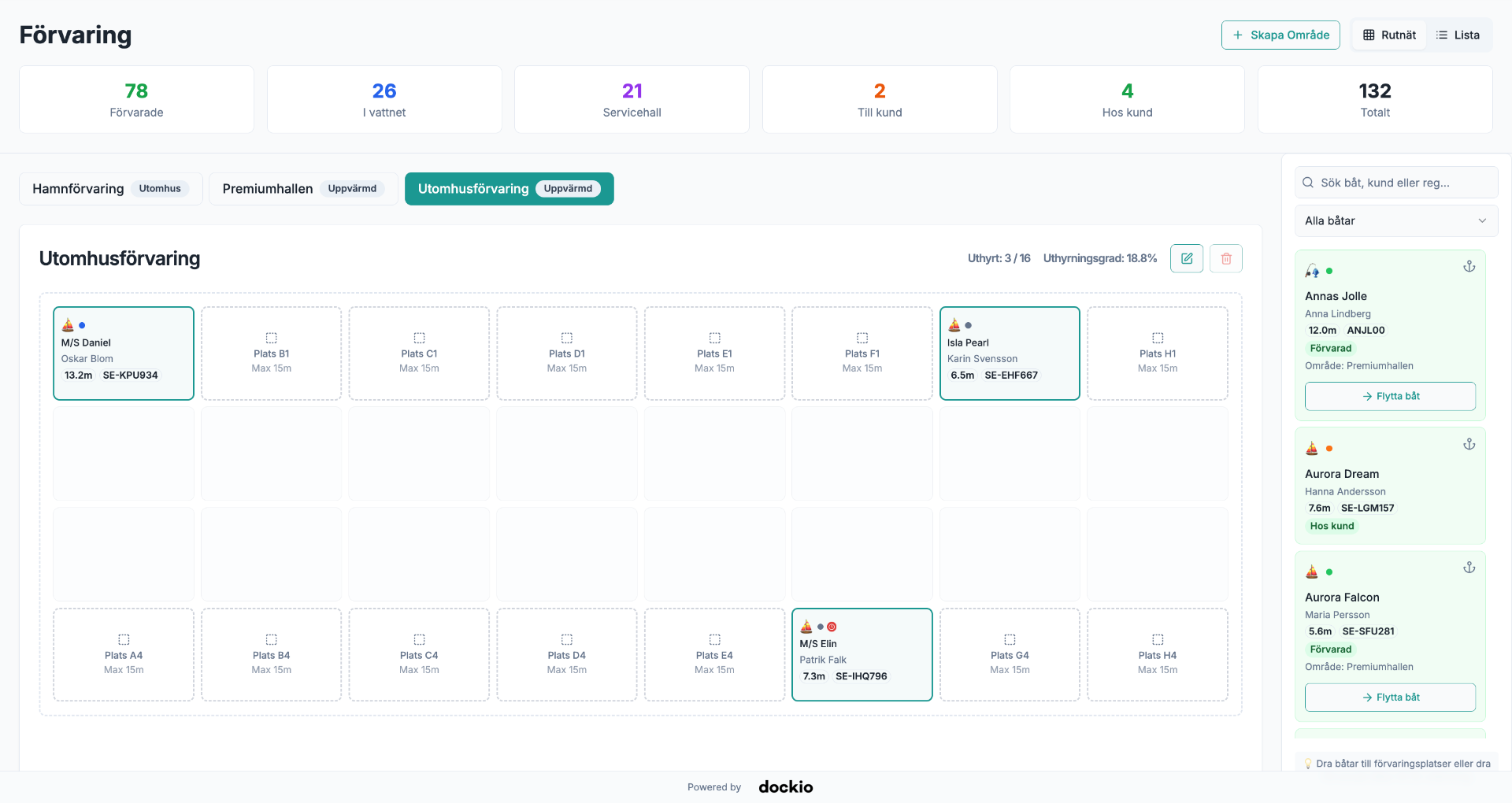Click registration SE-LGM157 on Aurora Dream

pos(1368,509)
